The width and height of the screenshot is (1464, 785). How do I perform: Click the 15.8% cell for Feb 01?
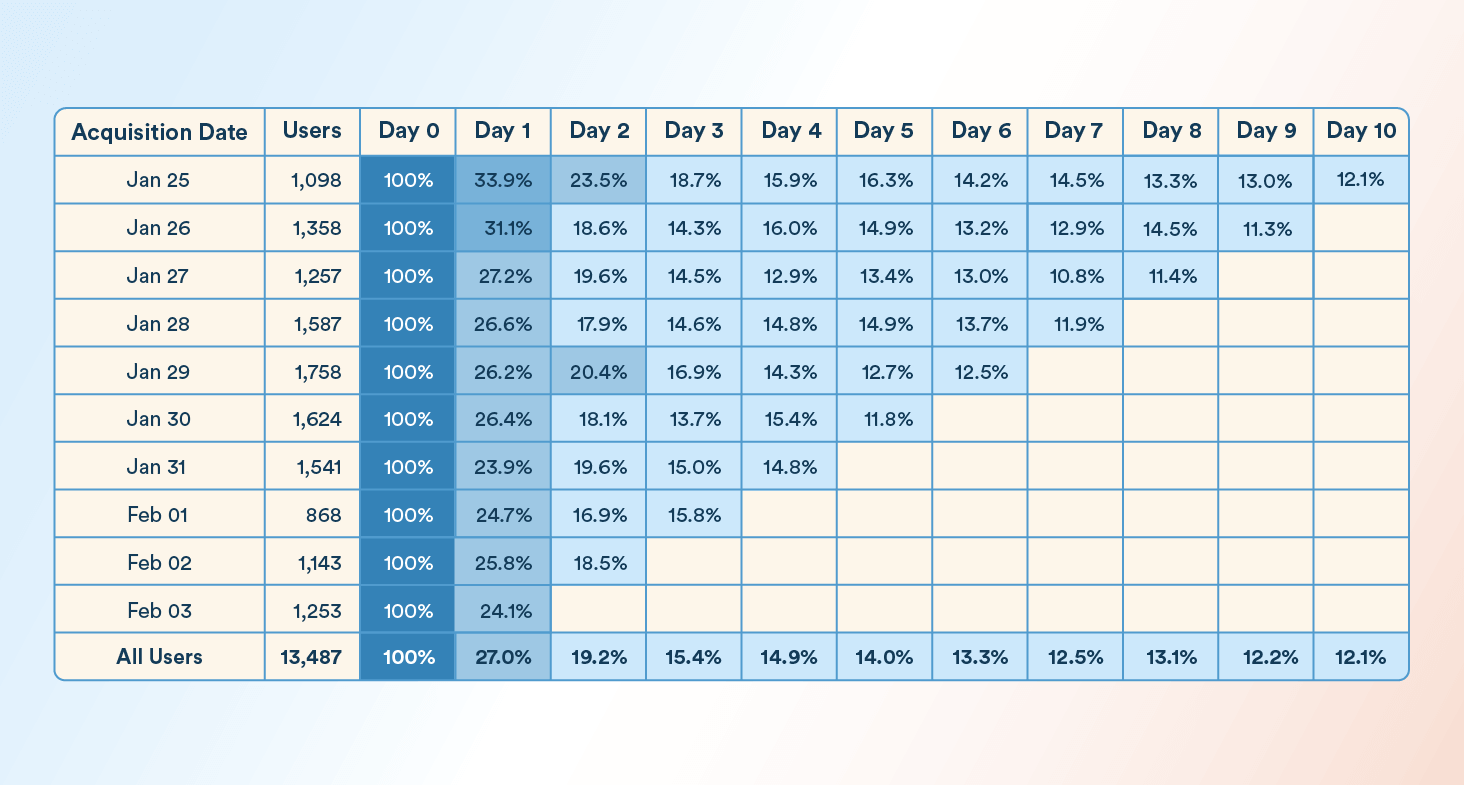[x=693, y=515]
